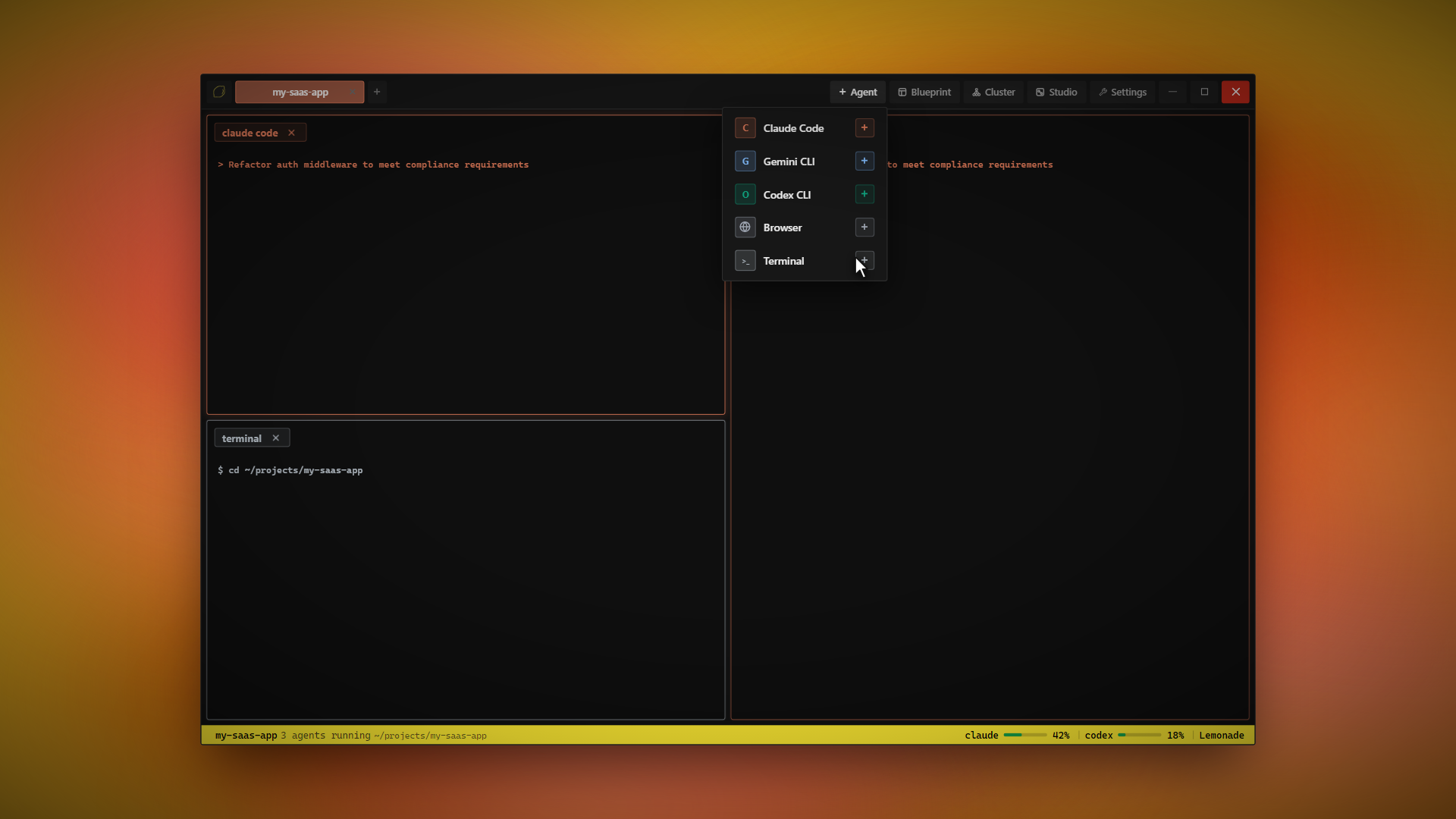
Task: Open the Agent dropdown menu
Action: click(858, 92)
